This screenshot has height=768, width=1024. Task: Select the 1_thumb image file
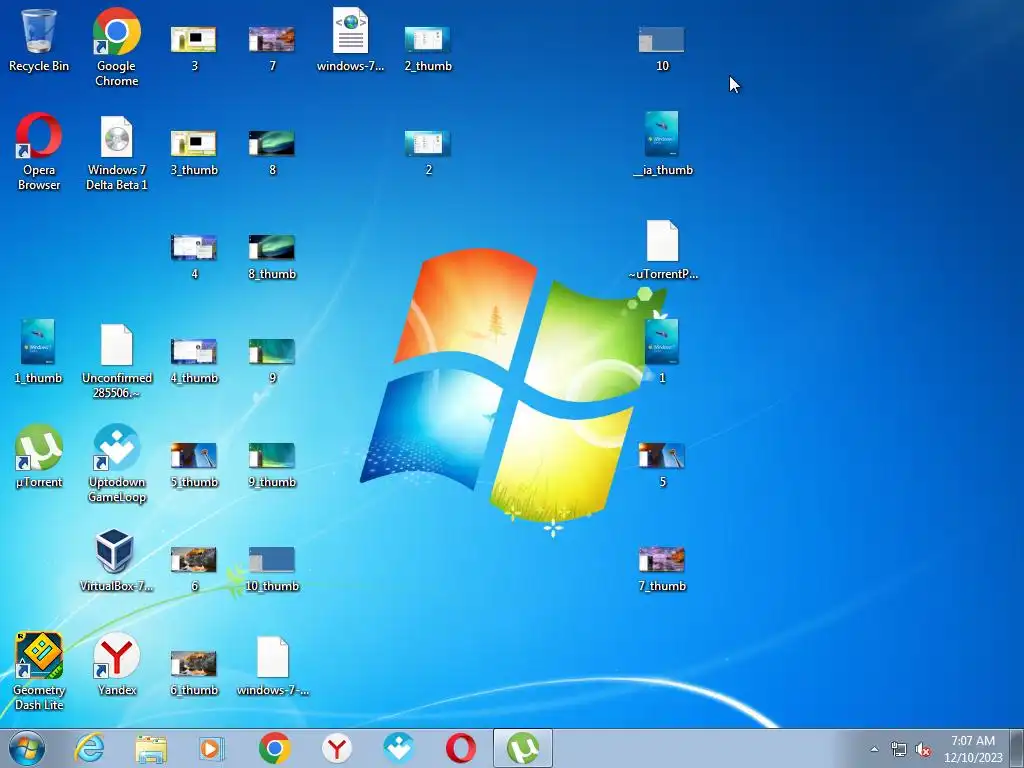point(39,351)
